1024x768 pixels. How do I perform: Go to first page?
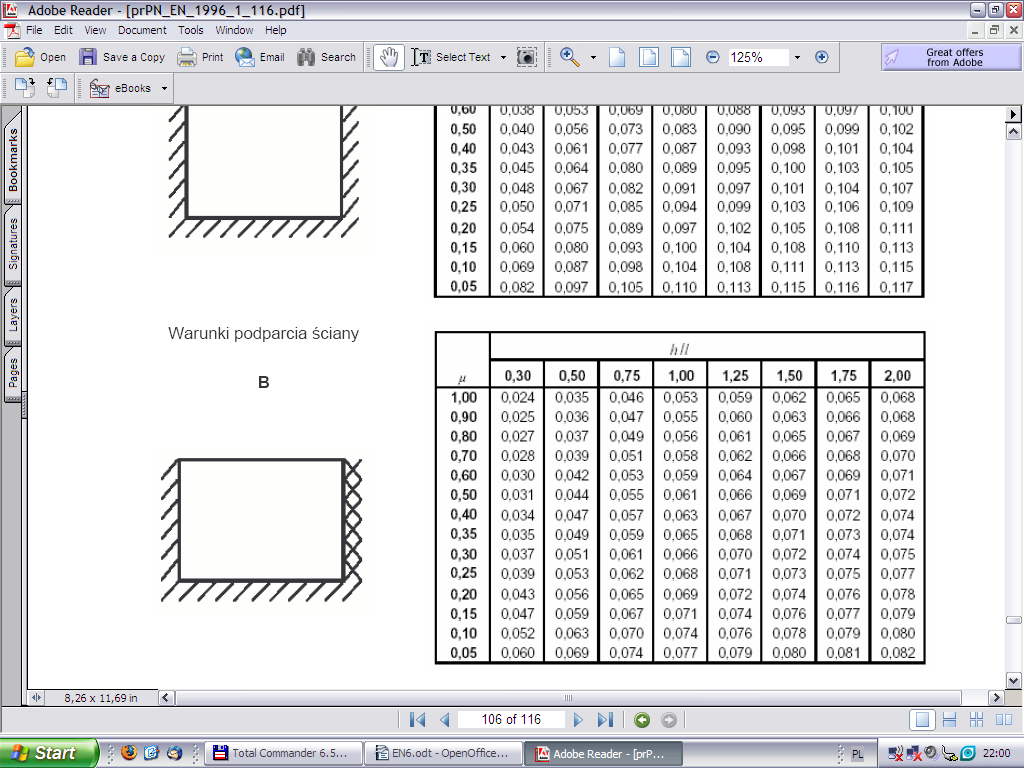[x=417, y=720]
